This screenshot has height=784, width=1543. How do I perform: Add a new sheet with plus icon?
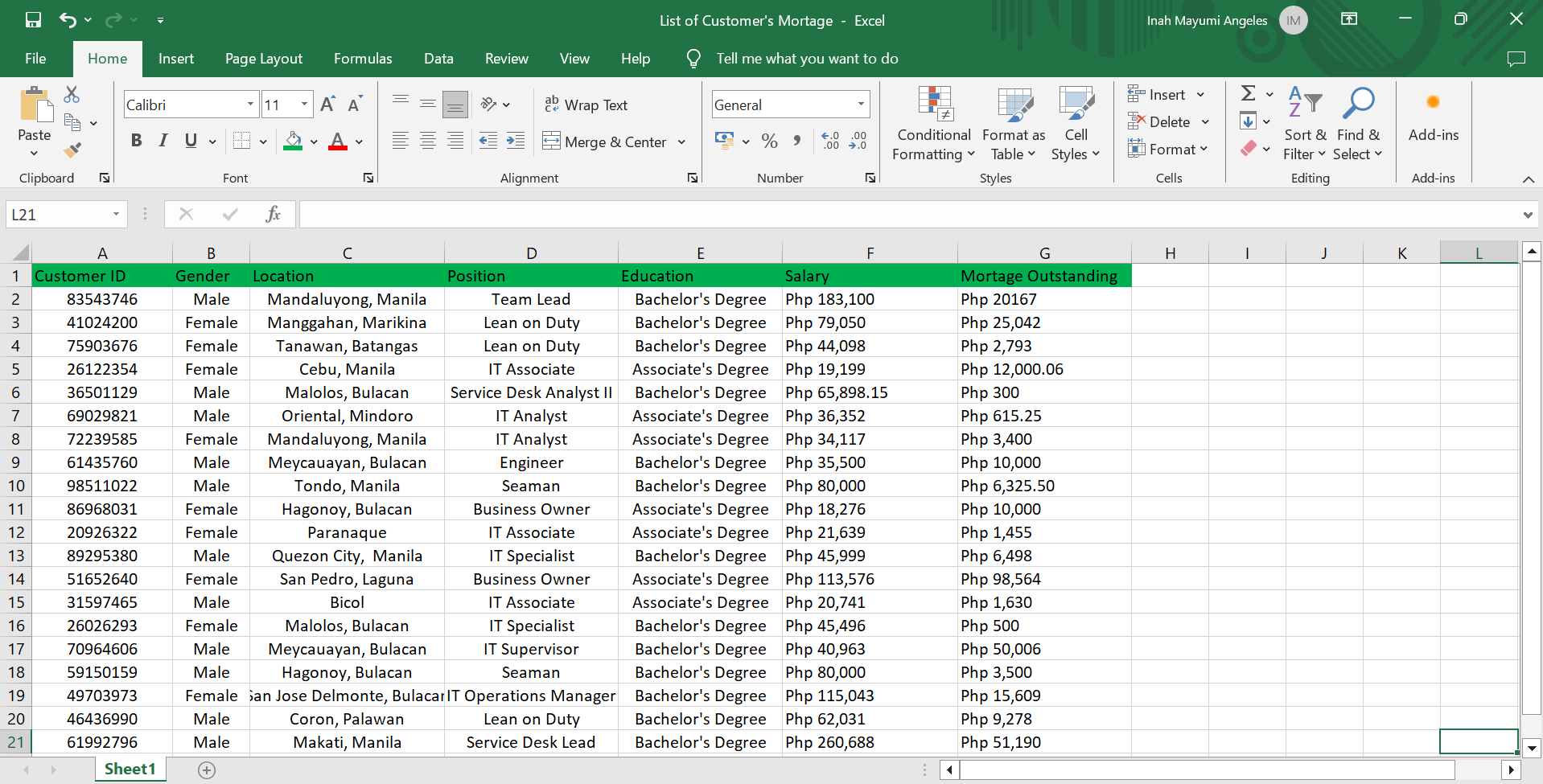tap(207, 770)
